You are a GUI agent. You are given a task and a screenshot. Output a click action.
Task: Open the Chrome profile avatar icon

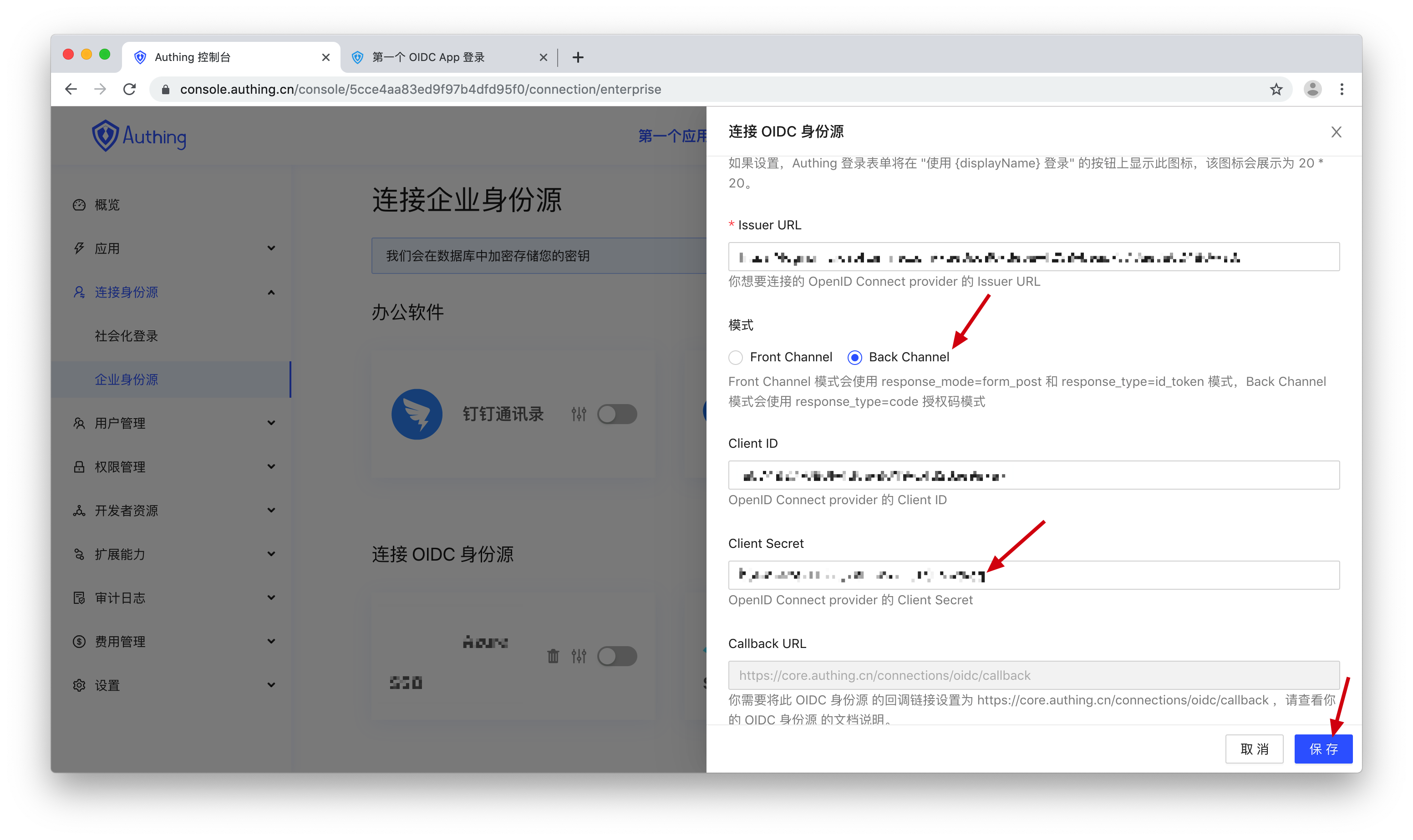[1312, 90]
